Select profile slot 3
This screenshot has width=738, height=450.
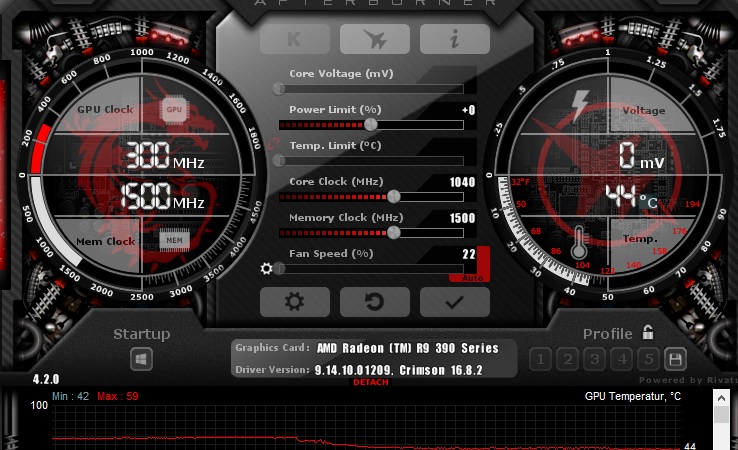[595, 360]
